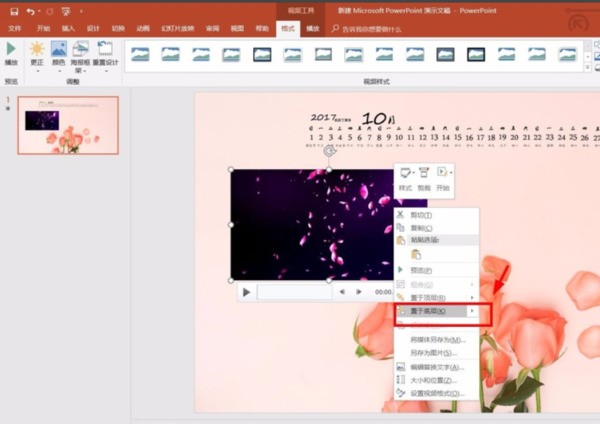Open the Insert (插入) ribbon tab
This screenshot has width=600, height=424.
[69, 28]
